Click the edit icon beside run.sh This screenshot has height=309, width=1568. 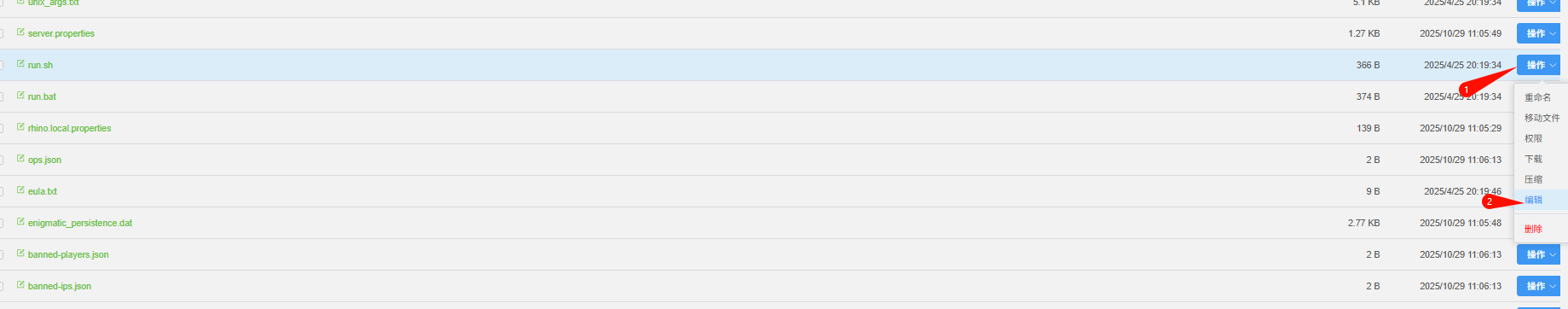tap(20, 64)
